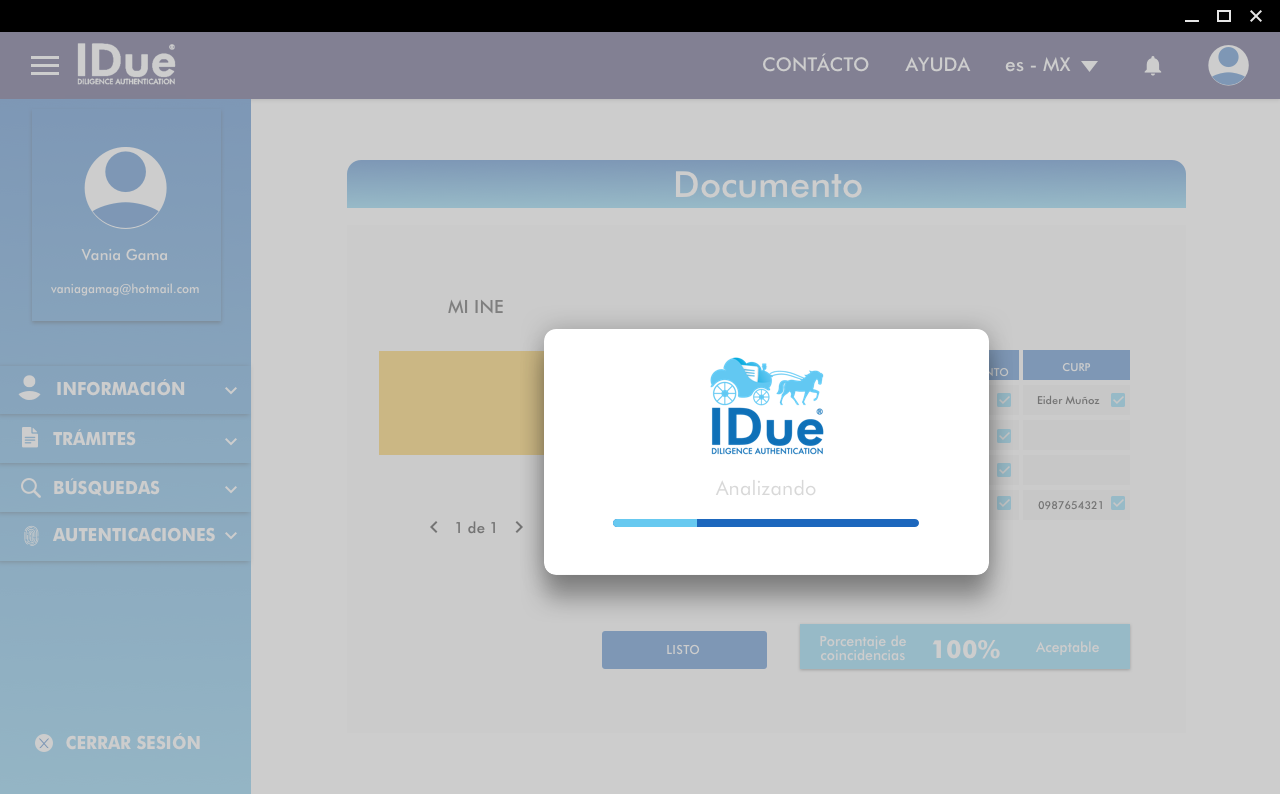Click the magnifier icon beside Búsquedas
This screenshot has height=794, width=1280.
coord(31,488)
